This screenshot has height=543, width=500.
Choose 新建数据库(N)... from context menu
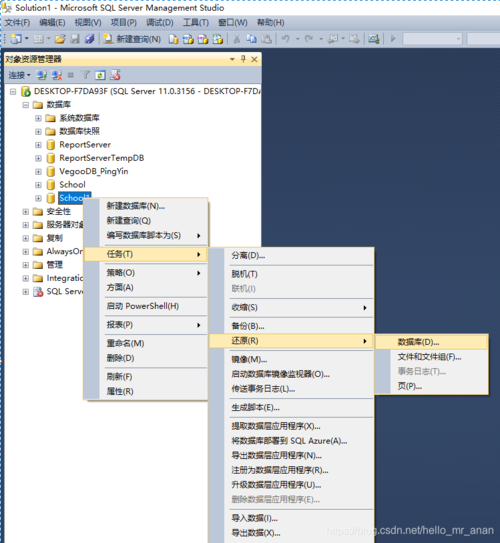pyautogui.click(x=146, y=206)
